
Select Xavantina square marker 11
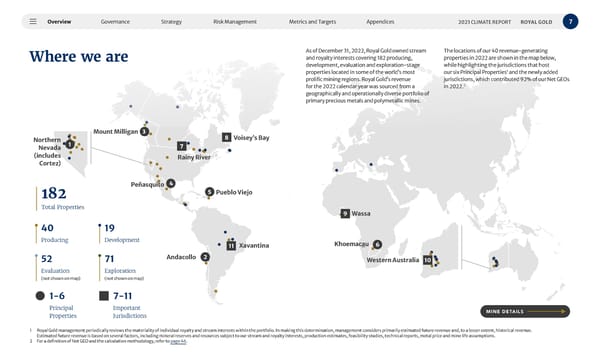pos(231,246)
